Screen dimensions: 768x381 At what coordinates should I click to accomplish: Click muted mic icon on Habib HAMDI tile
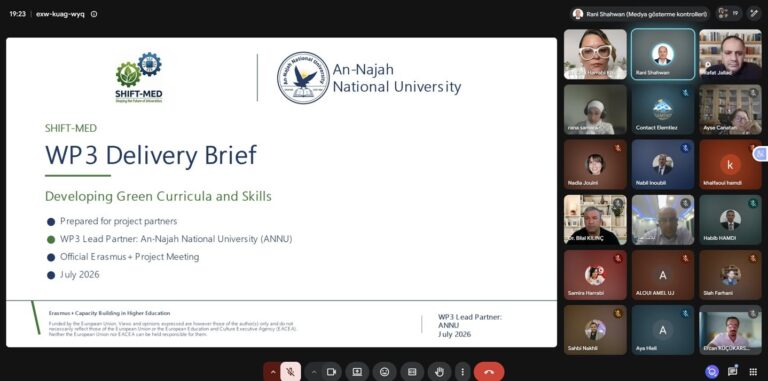pos(753,203)
